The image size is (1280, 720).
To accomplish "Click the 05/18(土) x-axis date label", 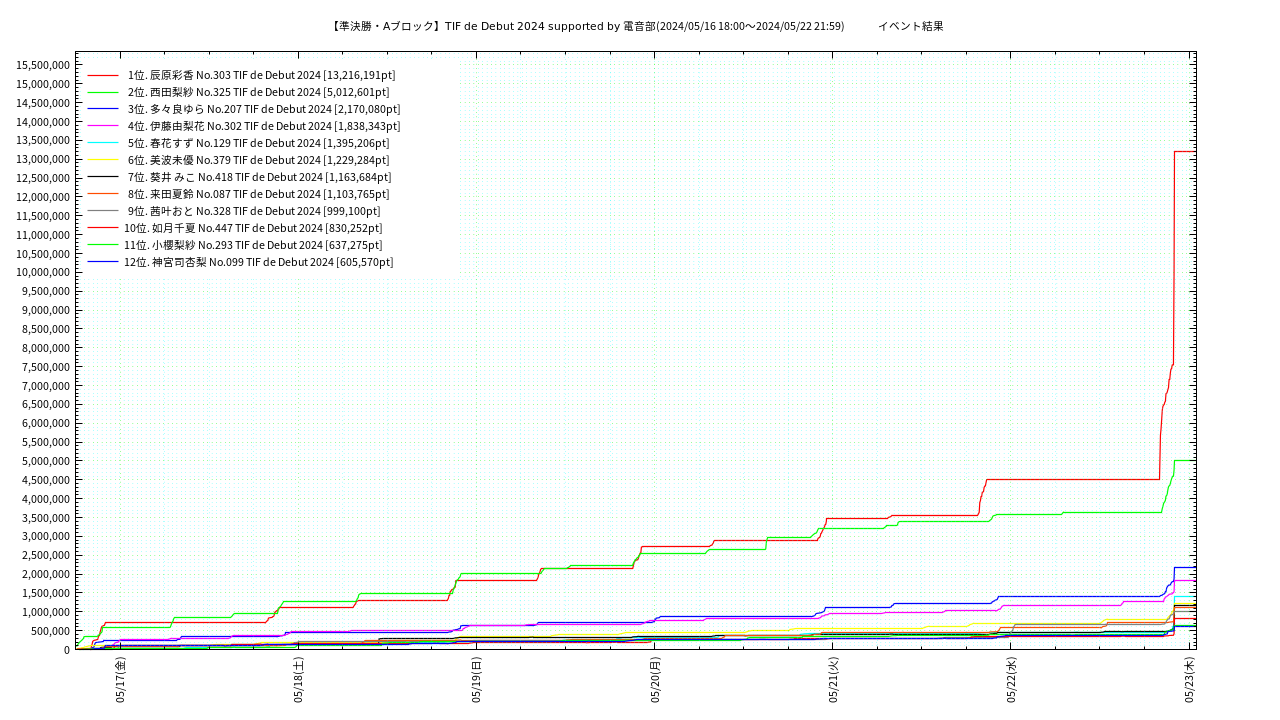I will click(x=299, y=680).
